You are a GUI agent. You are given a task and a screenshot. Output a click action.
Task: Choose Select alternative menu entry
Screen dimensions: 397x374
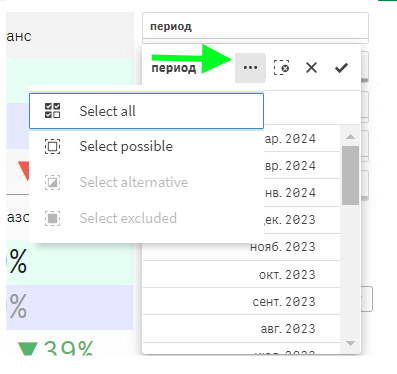coord(146,182)
